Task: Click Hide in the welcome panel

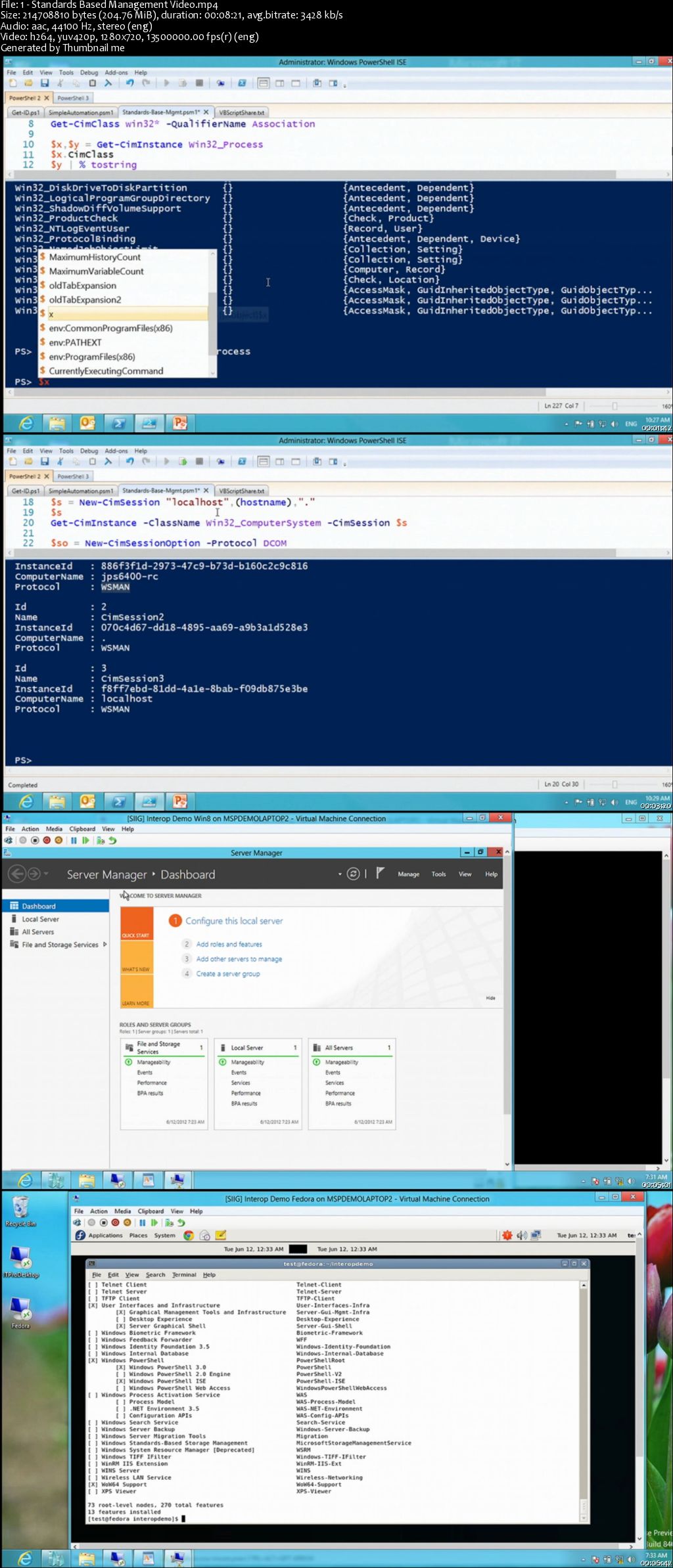Action: tap(490, 998)
